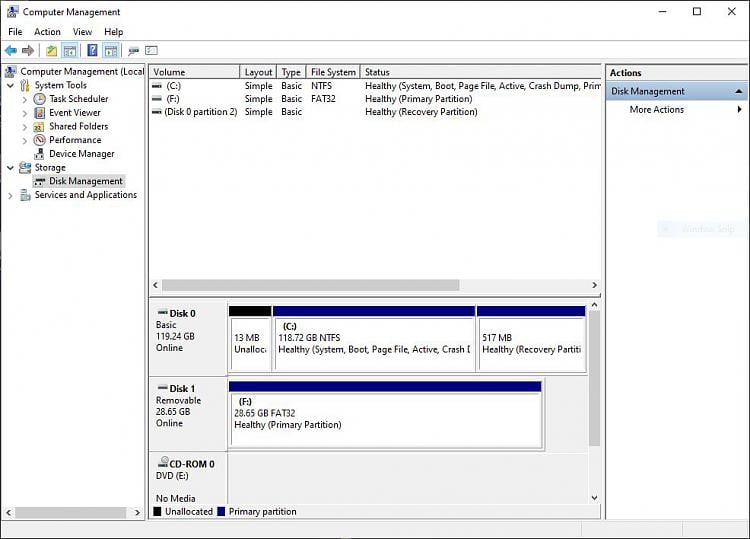Select the 517 MB recovery partition block
Screen dimensions: 750x539
click(x=531, y=339)
